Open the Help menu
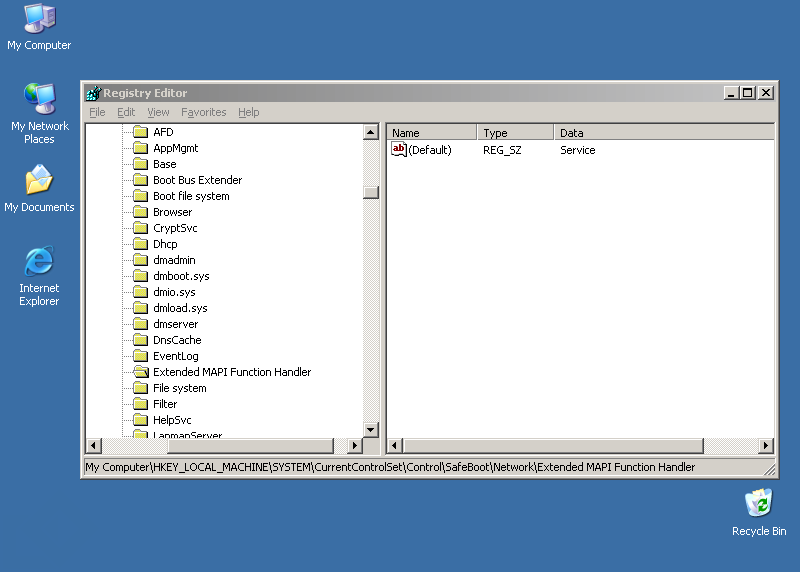 tap(248, 112)
